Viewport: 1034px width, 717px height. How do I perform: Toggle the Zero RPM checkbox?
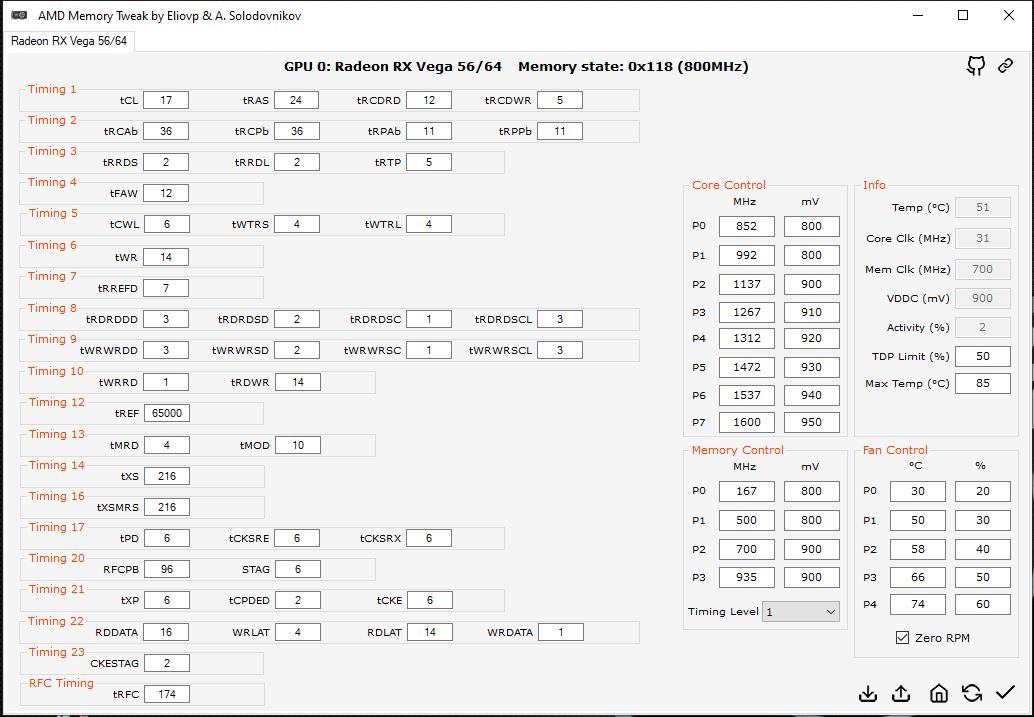click(x=903, y=638)
